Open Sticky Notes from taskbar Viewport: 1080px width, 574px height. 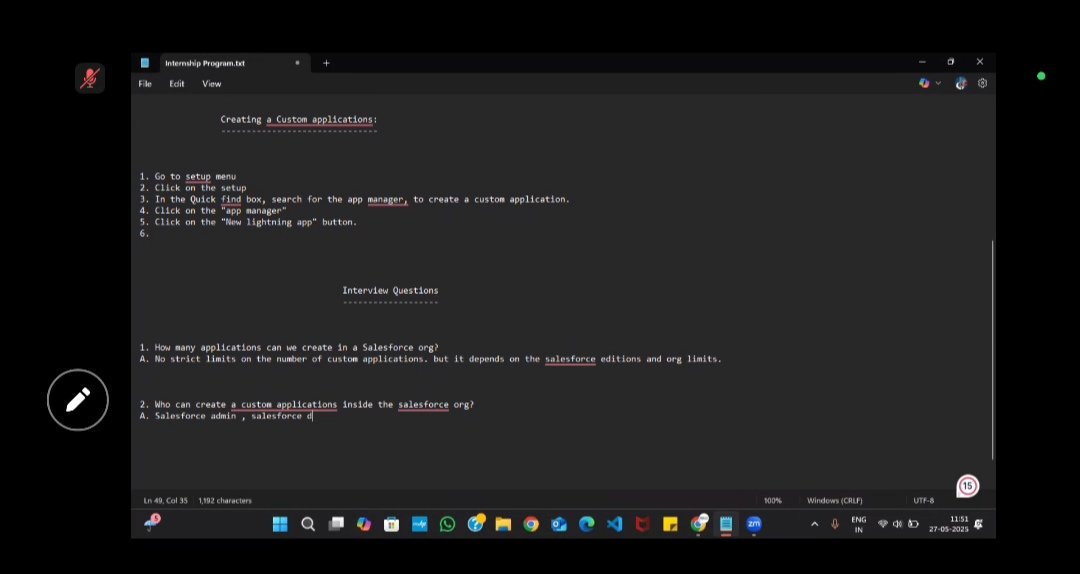pyautogui.click(x=670, y=524)
